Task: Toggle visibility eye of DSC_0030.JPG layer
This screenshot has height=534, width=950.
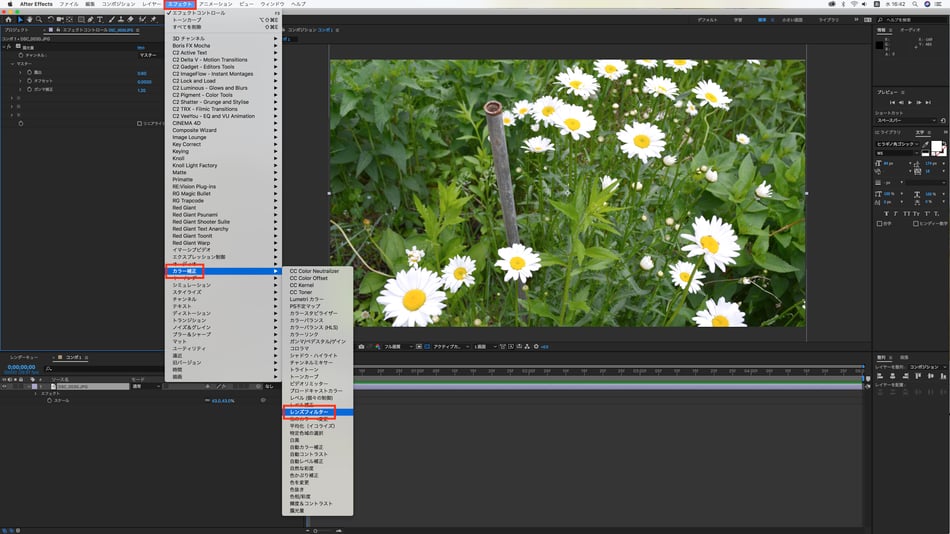Action: 5,386
